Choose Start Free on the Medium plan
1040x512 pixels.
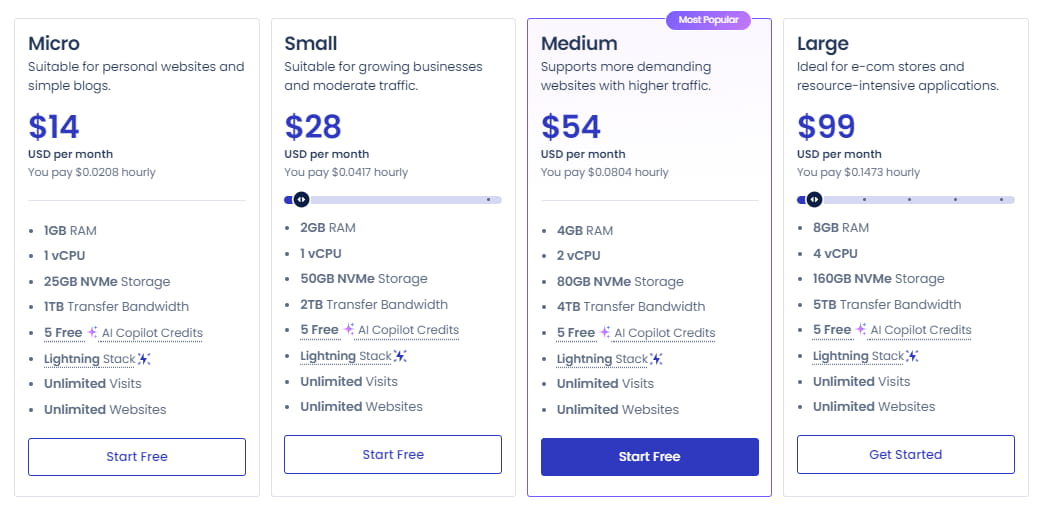[649, 457]
